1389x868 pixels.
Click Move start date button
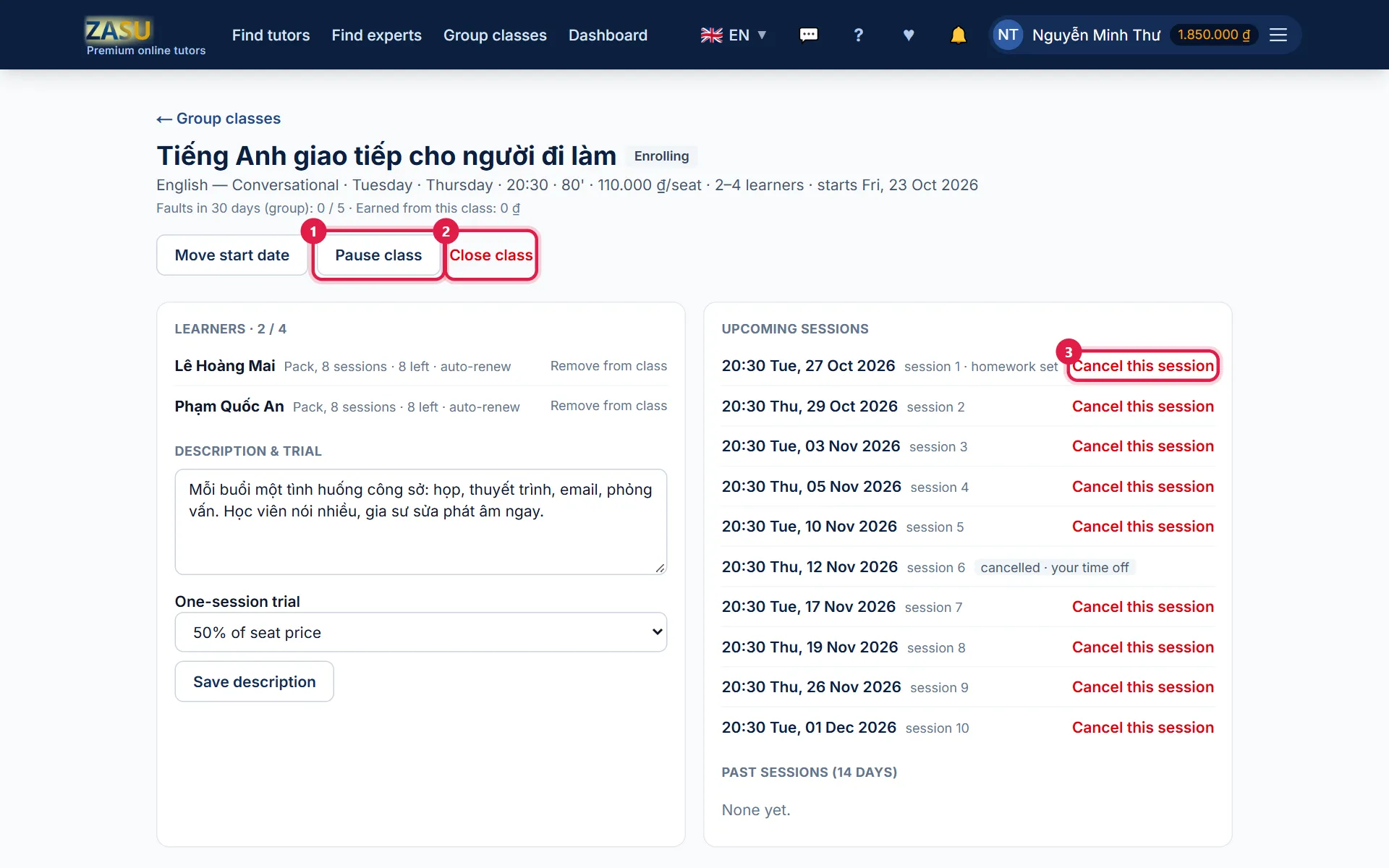click(231, 255)
